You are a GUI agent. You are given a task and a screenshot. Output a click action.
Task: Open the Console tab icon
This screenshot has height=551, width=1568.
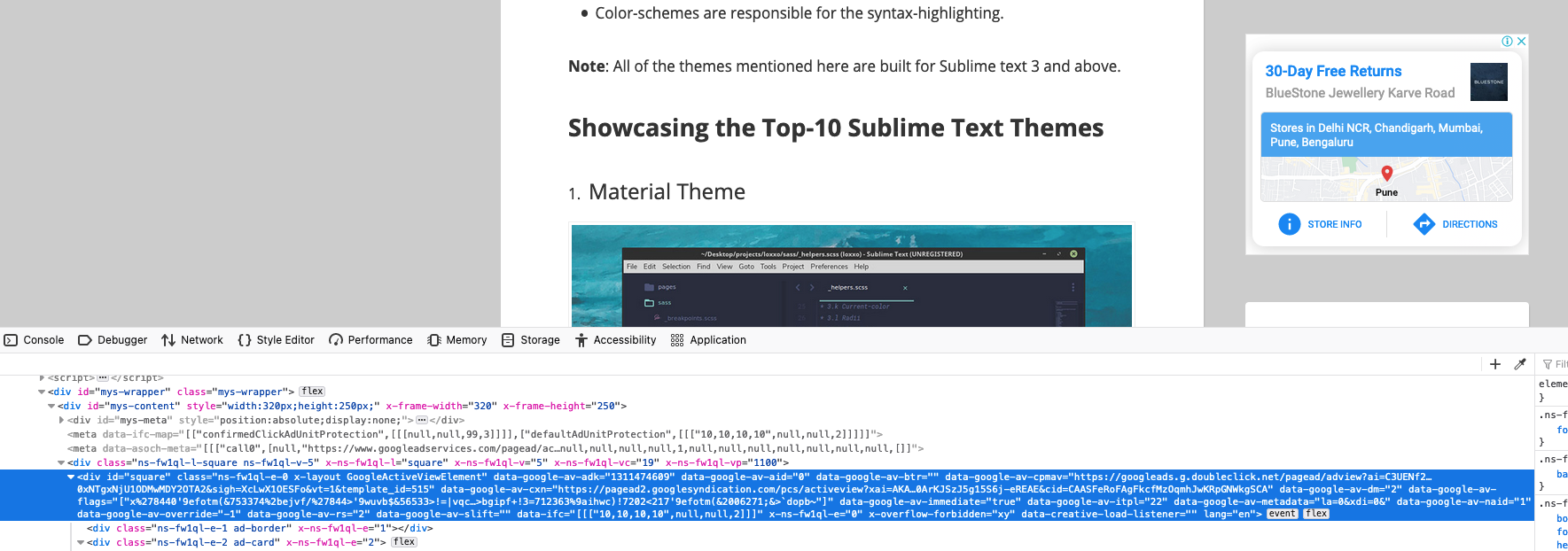click(11, 340)
